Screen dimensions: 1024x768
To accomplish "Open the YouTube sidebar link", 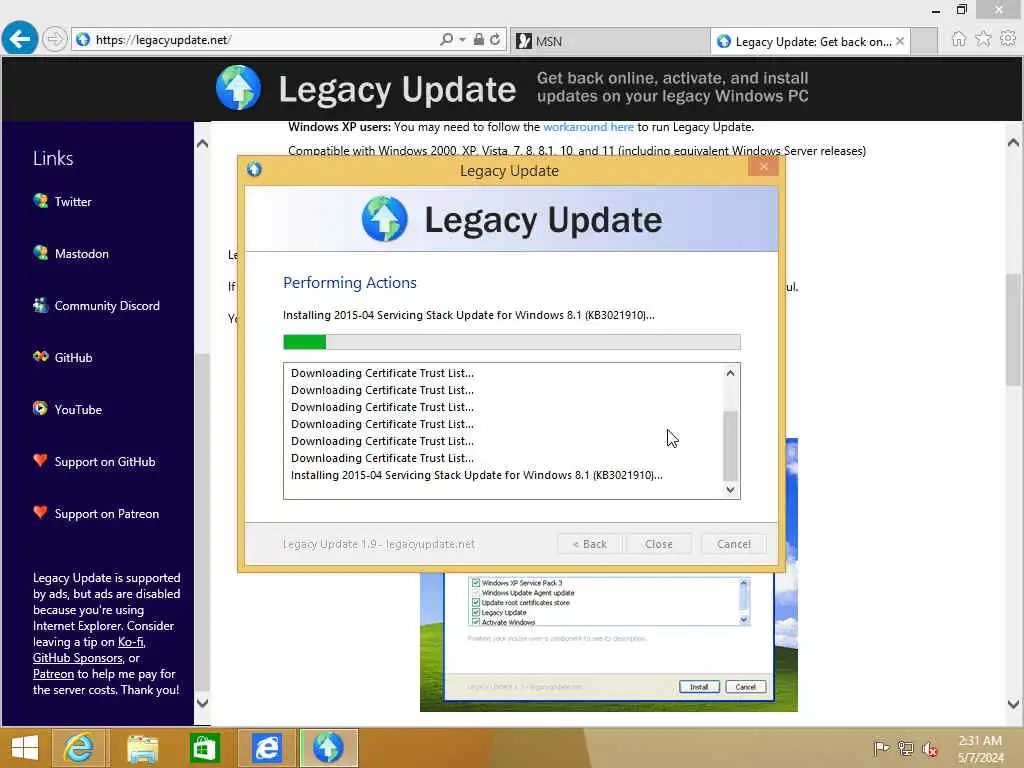I will pyautogui.click(x=78, y=409).
